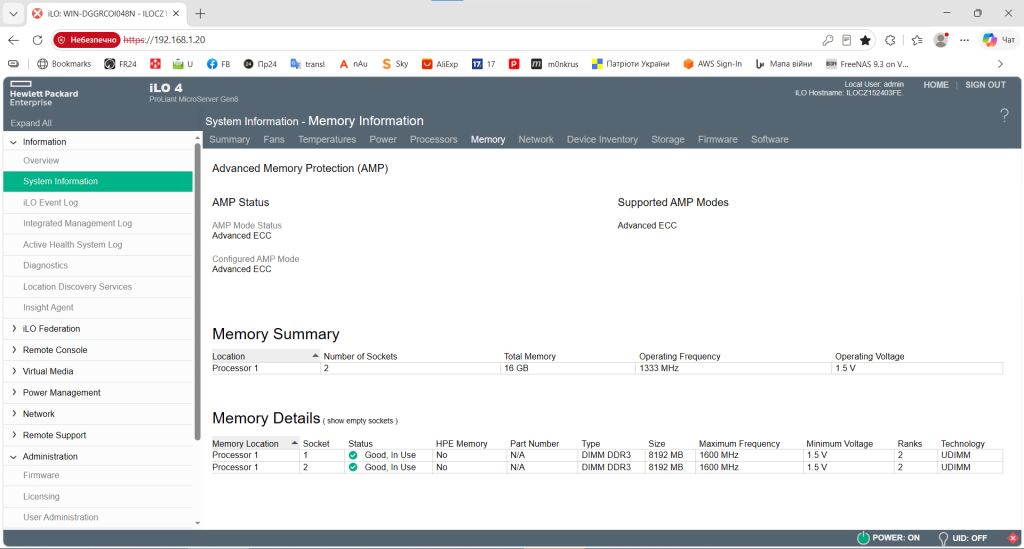
Task: Open the Sky bookmark
Action: click(395, 64)
